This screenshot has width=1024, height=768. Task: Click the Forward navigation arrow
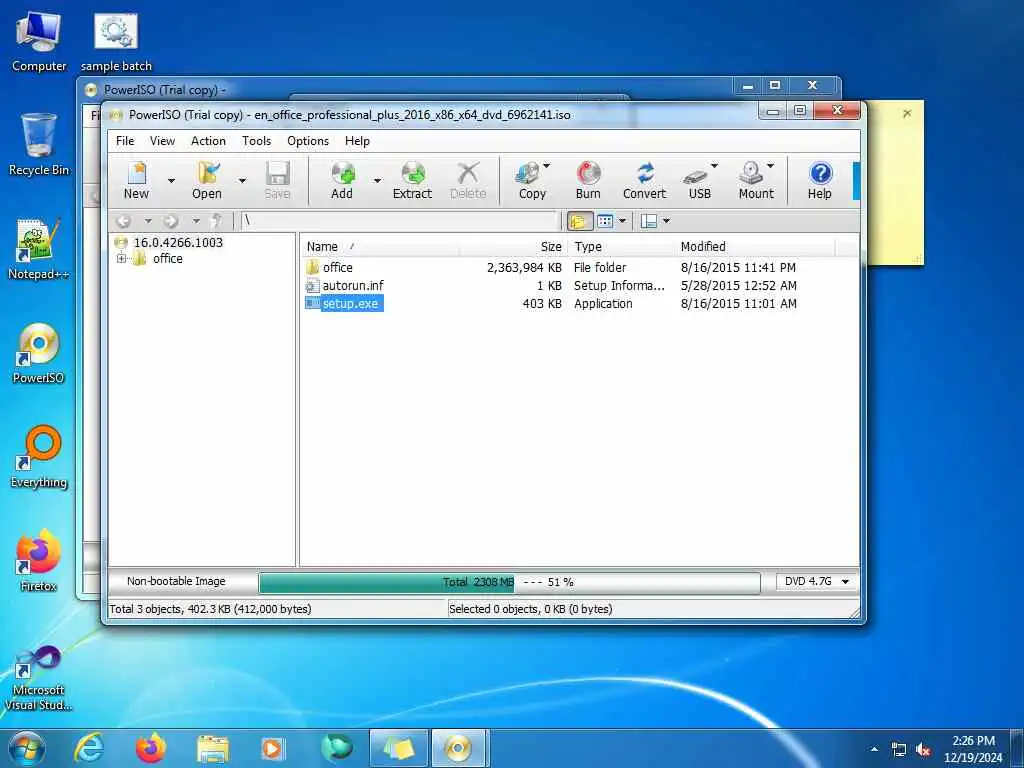tap(171, 221)
